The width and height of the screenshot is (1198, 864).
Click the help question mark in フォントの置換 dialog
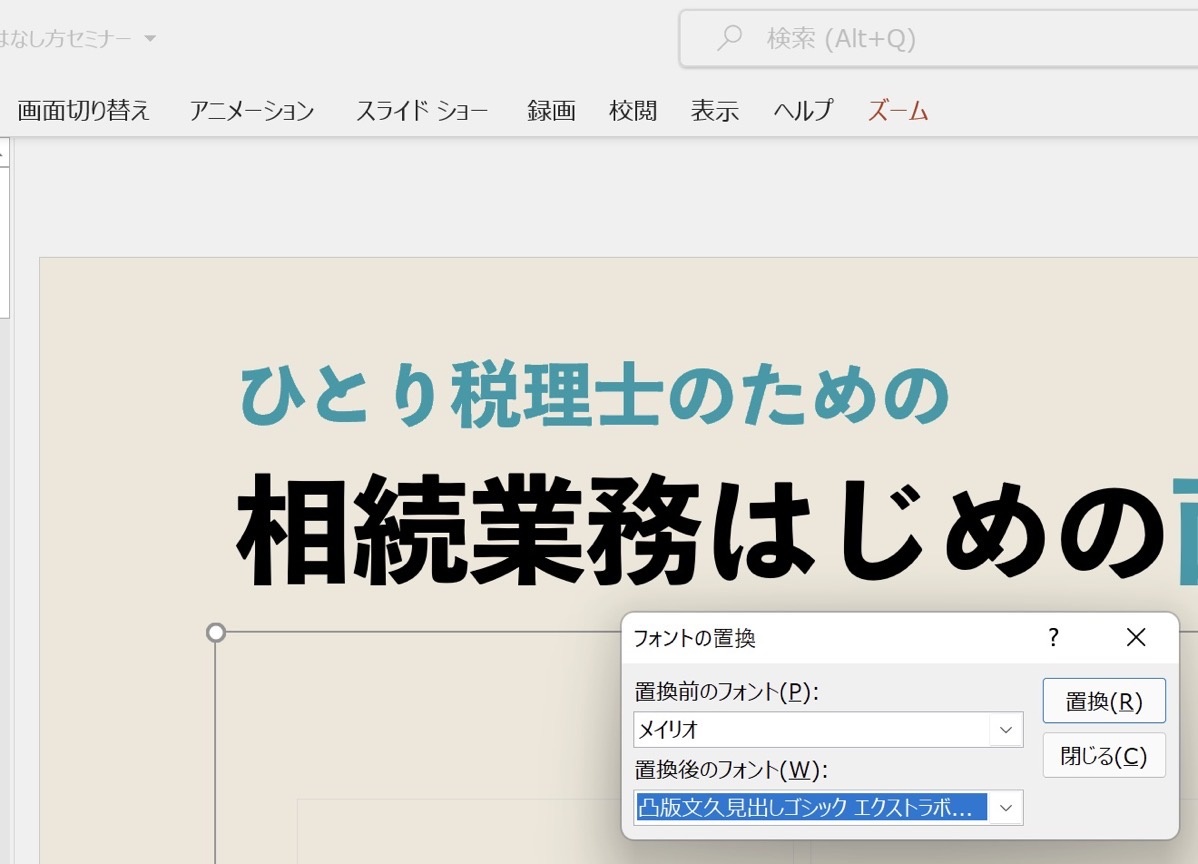(x=1054, y=637)
